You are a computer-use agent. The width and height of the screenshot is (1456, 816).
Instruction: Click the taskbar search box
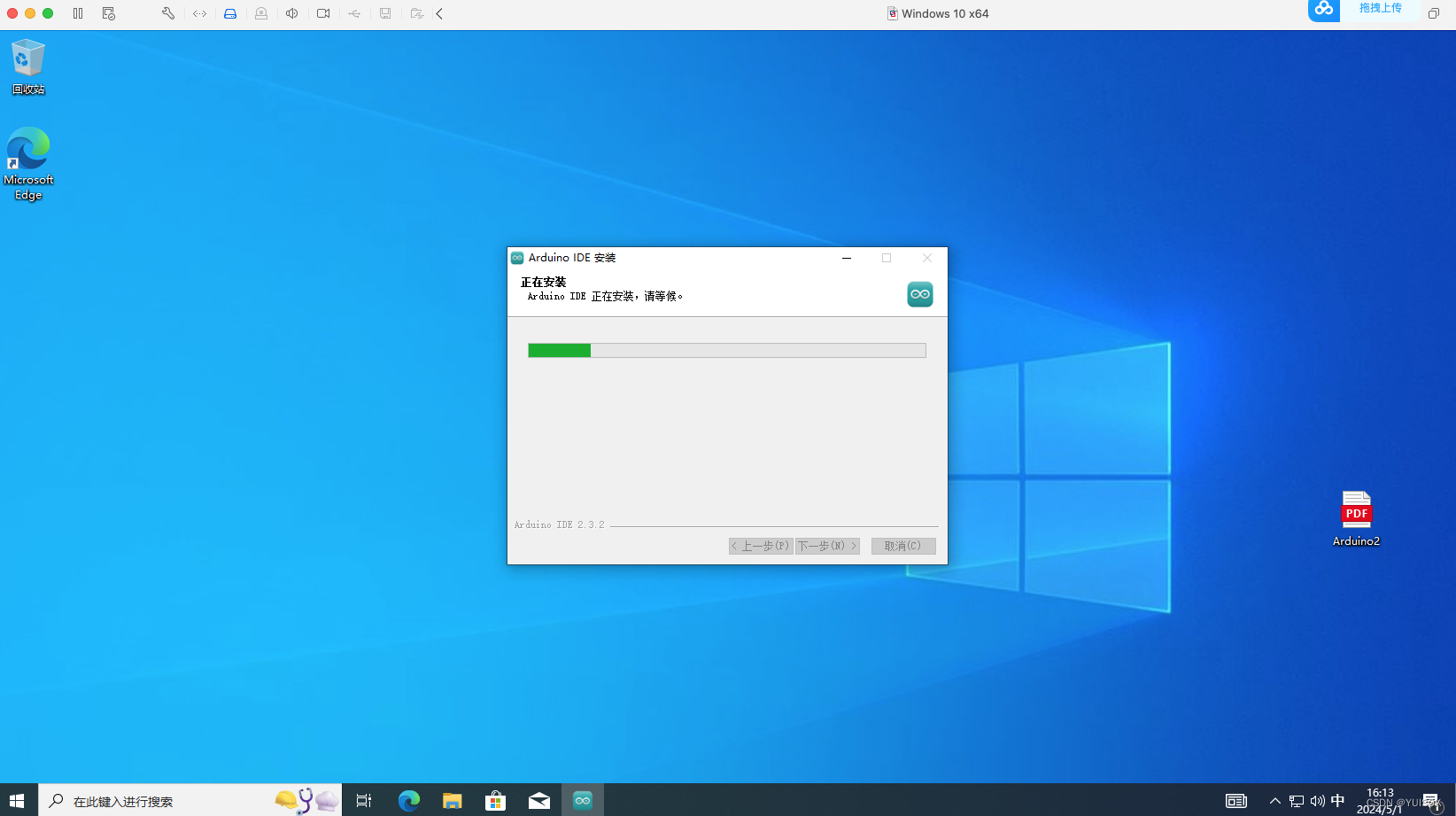coord(190,801)
